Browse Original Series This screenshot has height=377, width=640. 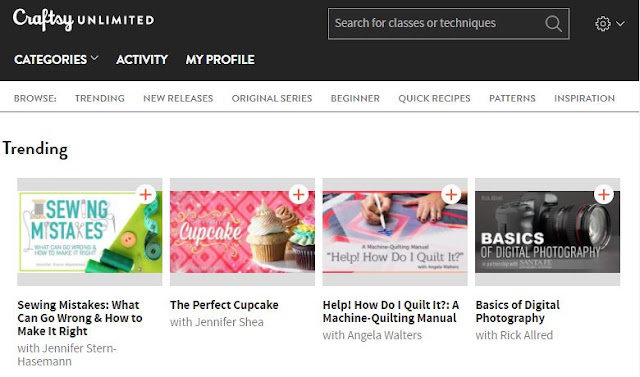pyautogui.click(x=272, y=98)
